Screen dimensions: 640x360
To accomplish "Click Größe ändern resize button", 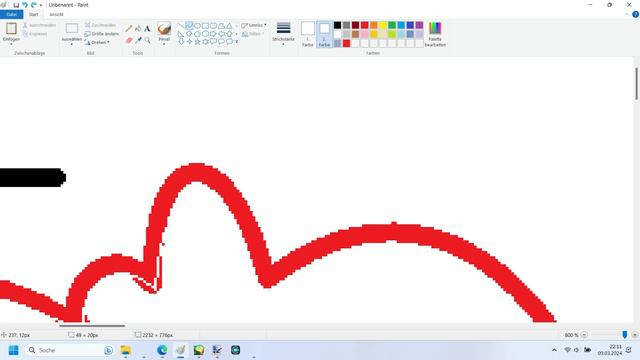I will point(102,34).
